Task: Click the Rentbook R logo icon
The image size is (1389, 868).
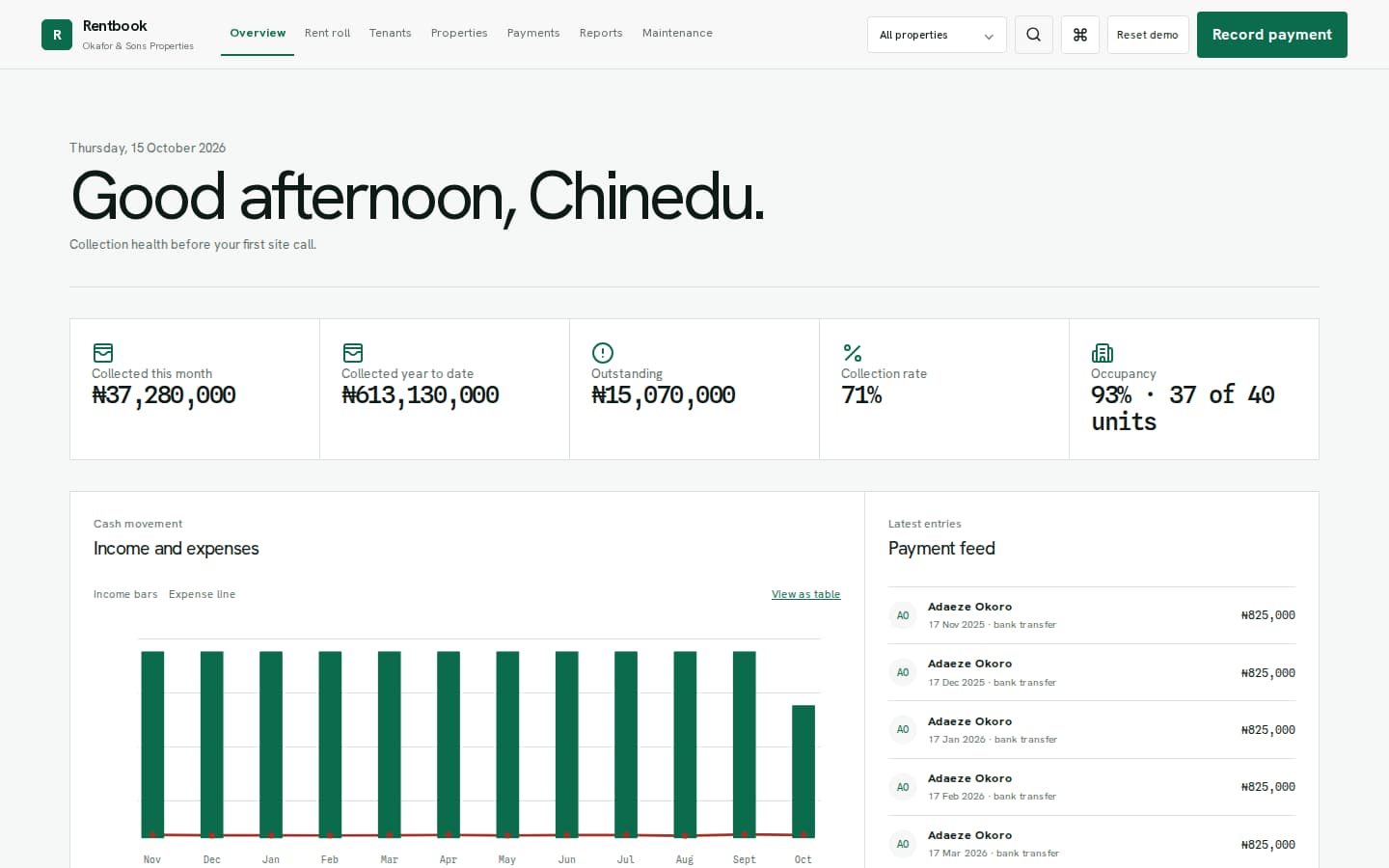Action: tap(57, 35)
